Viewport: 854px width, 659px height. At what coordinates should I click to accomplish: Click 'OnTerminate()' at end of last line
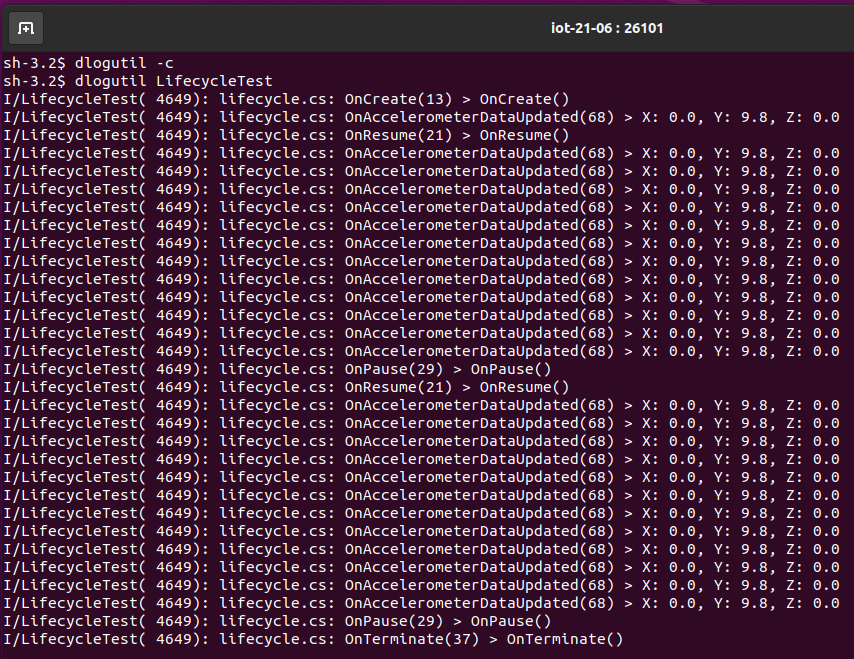(564, 639)
